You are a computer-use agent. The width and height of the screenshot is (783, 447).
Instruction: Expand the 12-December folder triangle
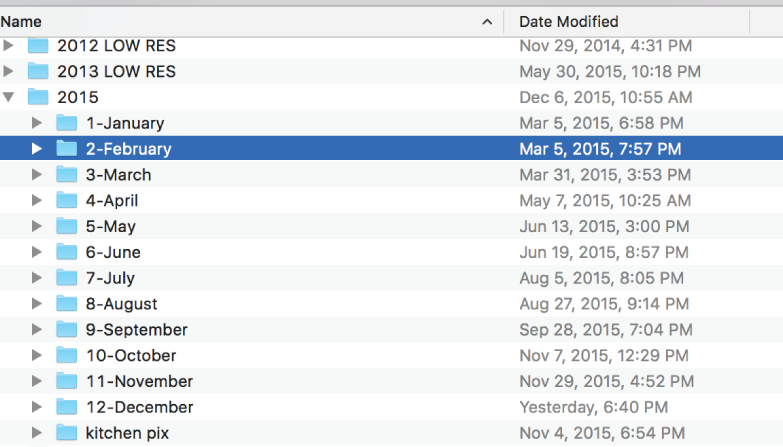[x=36, y=407]
